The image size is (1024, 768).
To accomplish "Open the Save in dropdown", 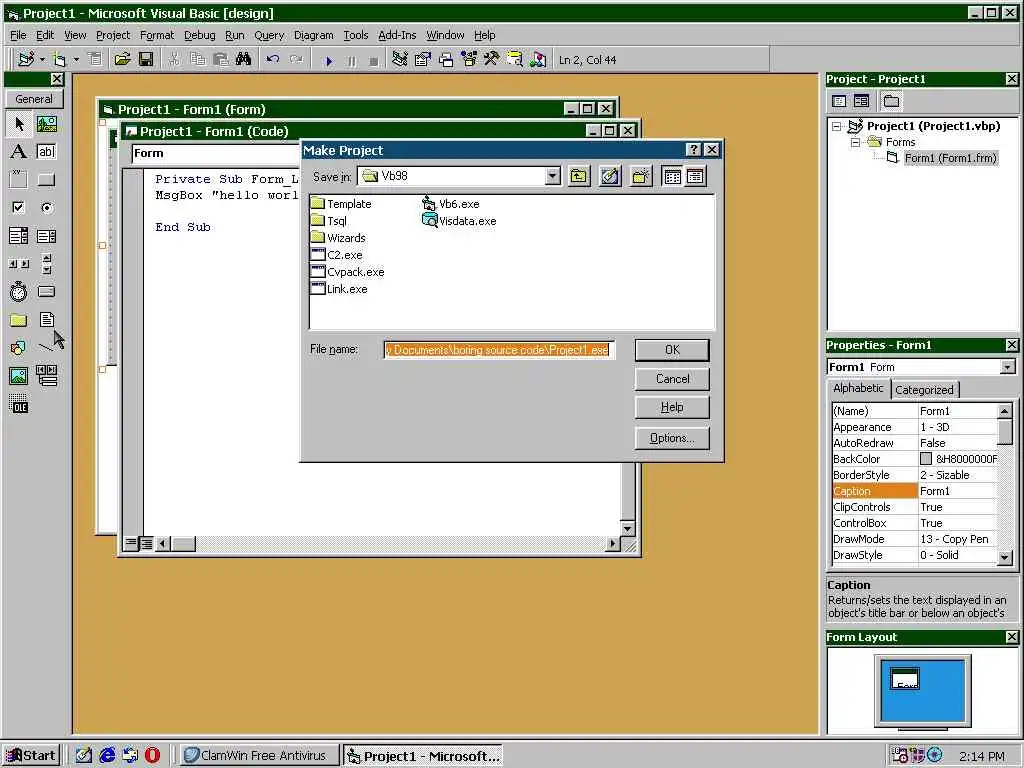I will click(552, 176).
